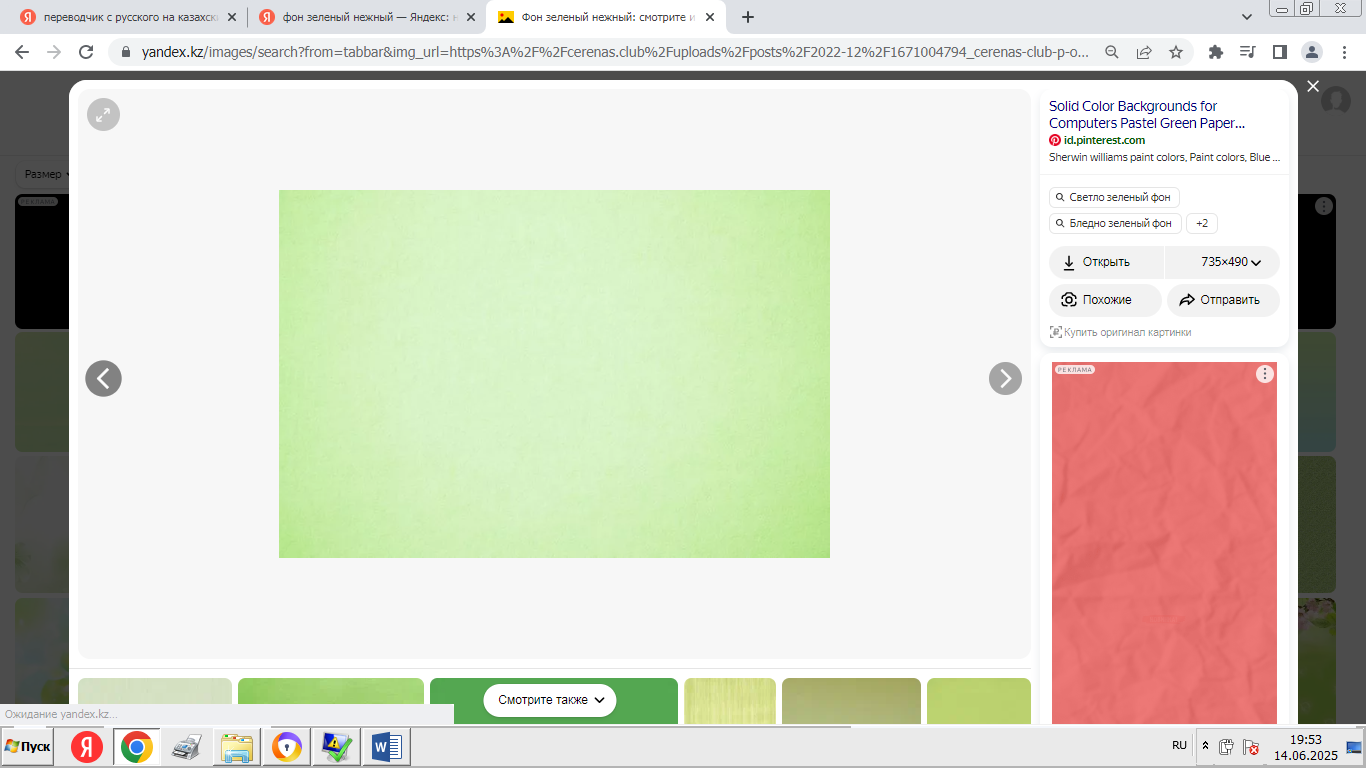Screen dimensions: 1366x768
Task: Reload the current page
Action: (86, 52)
